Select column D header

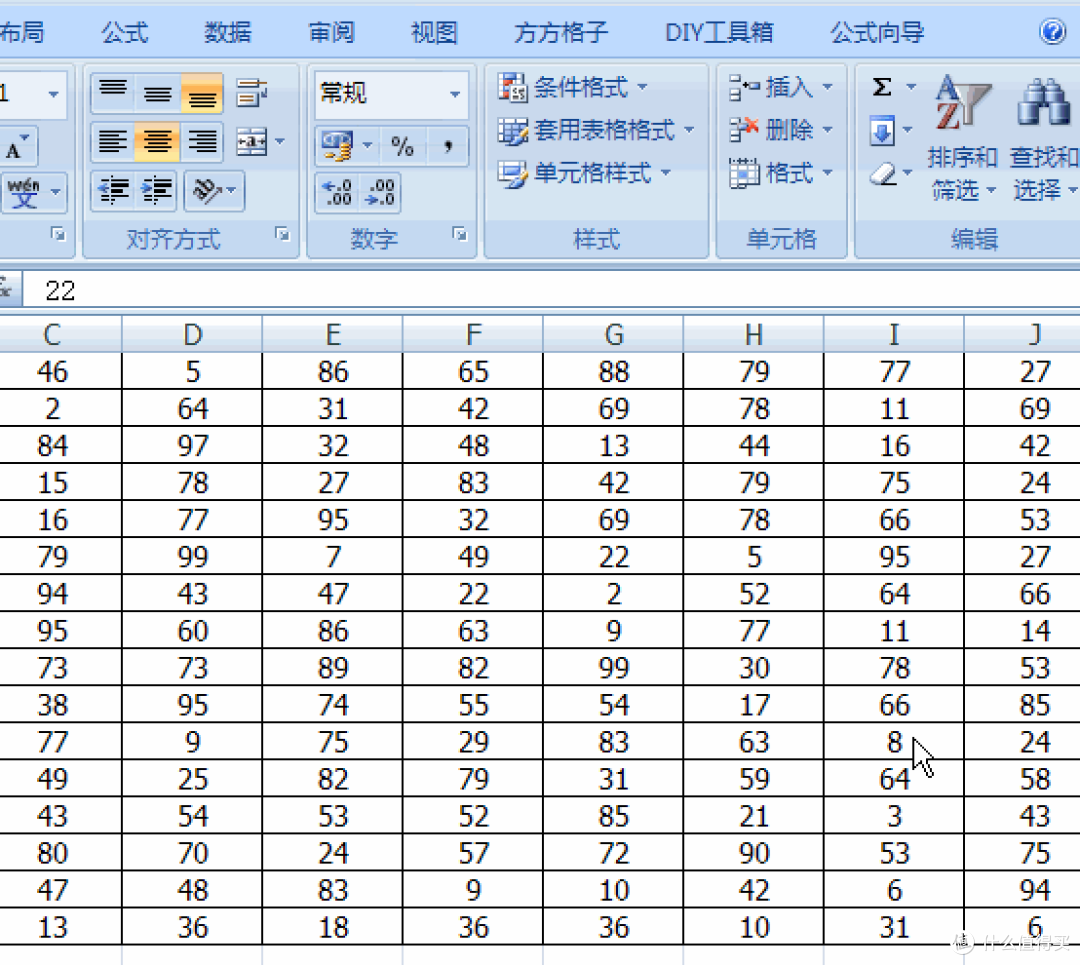tap(192, 335)
